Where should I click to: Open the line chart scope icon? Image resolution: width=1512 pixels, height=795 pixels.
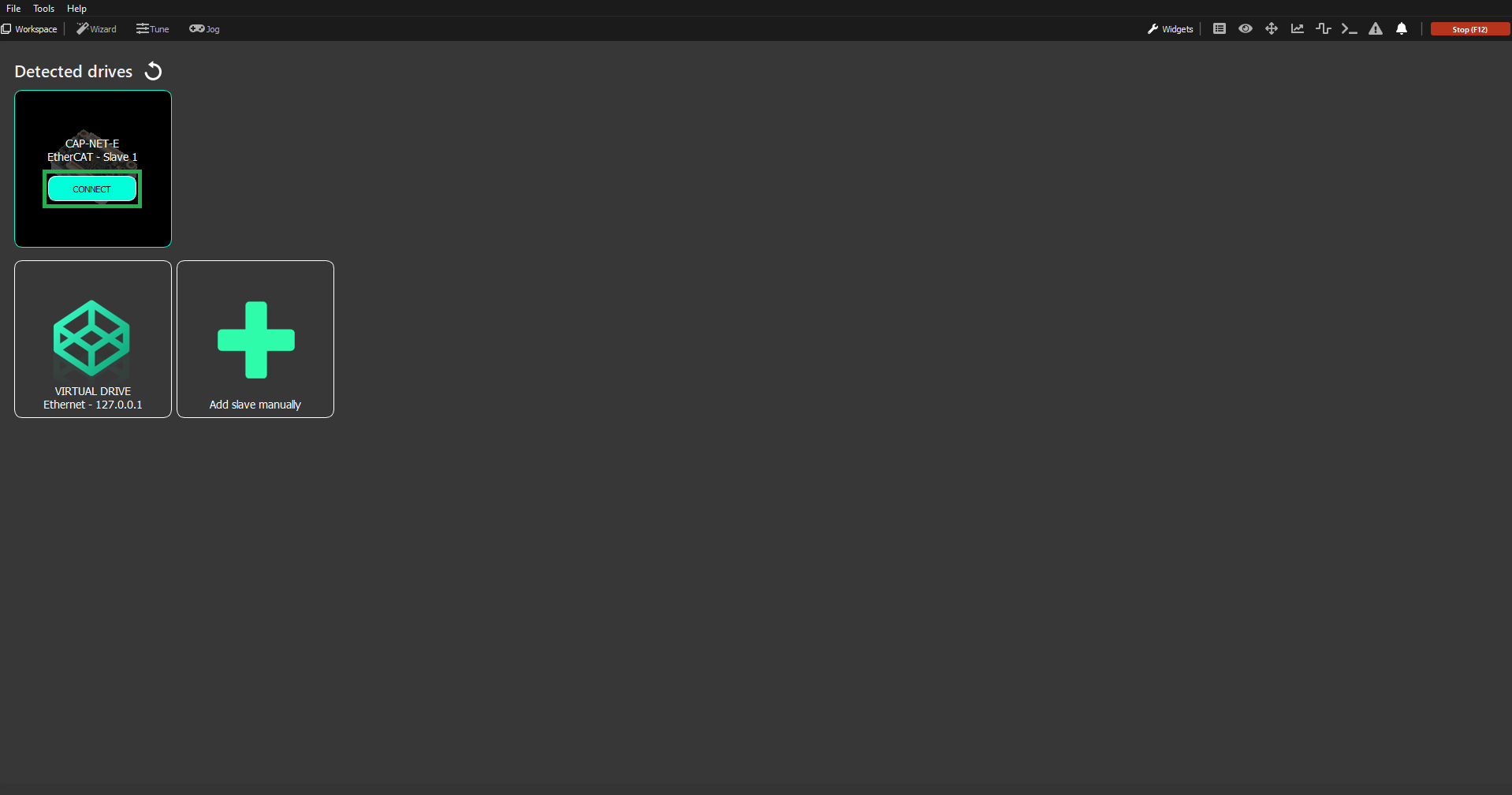click(1298, 28)
